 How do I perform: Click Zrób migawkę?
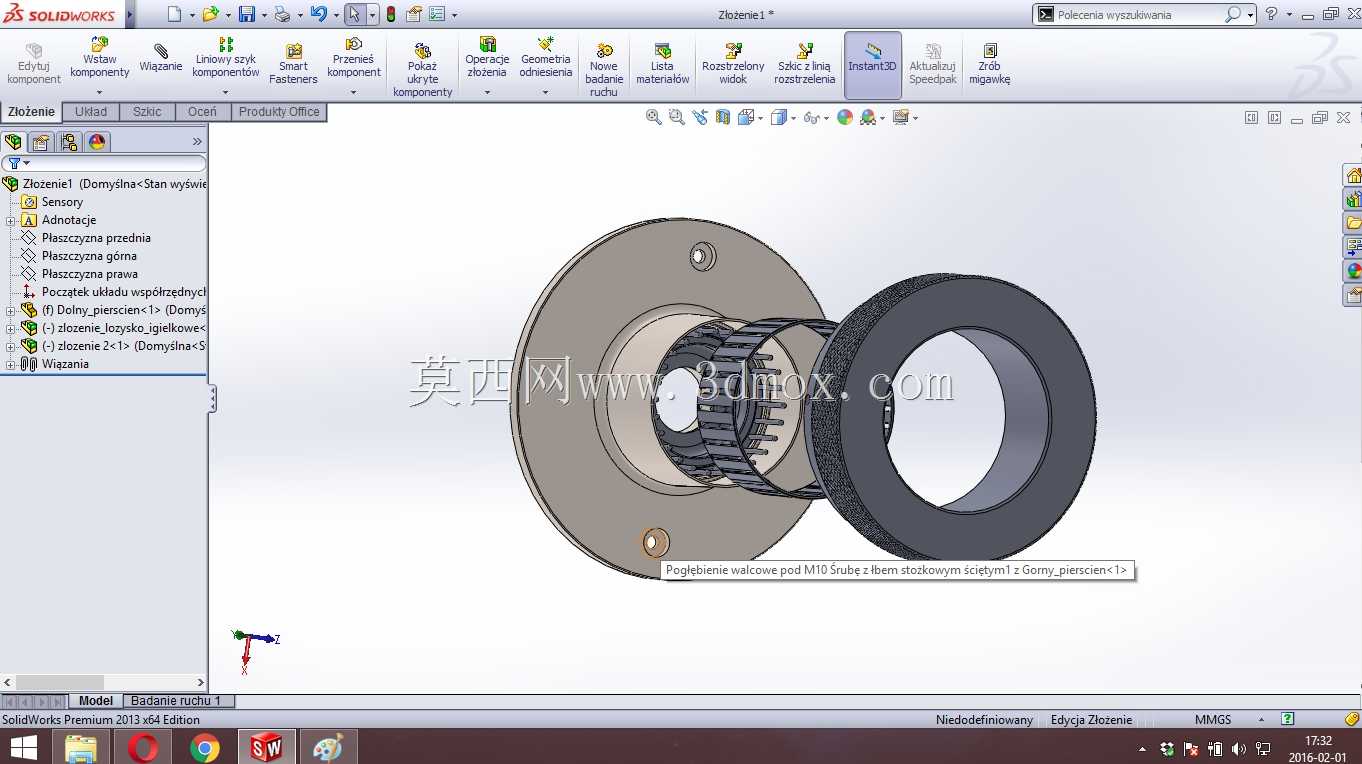pos(989,64)
